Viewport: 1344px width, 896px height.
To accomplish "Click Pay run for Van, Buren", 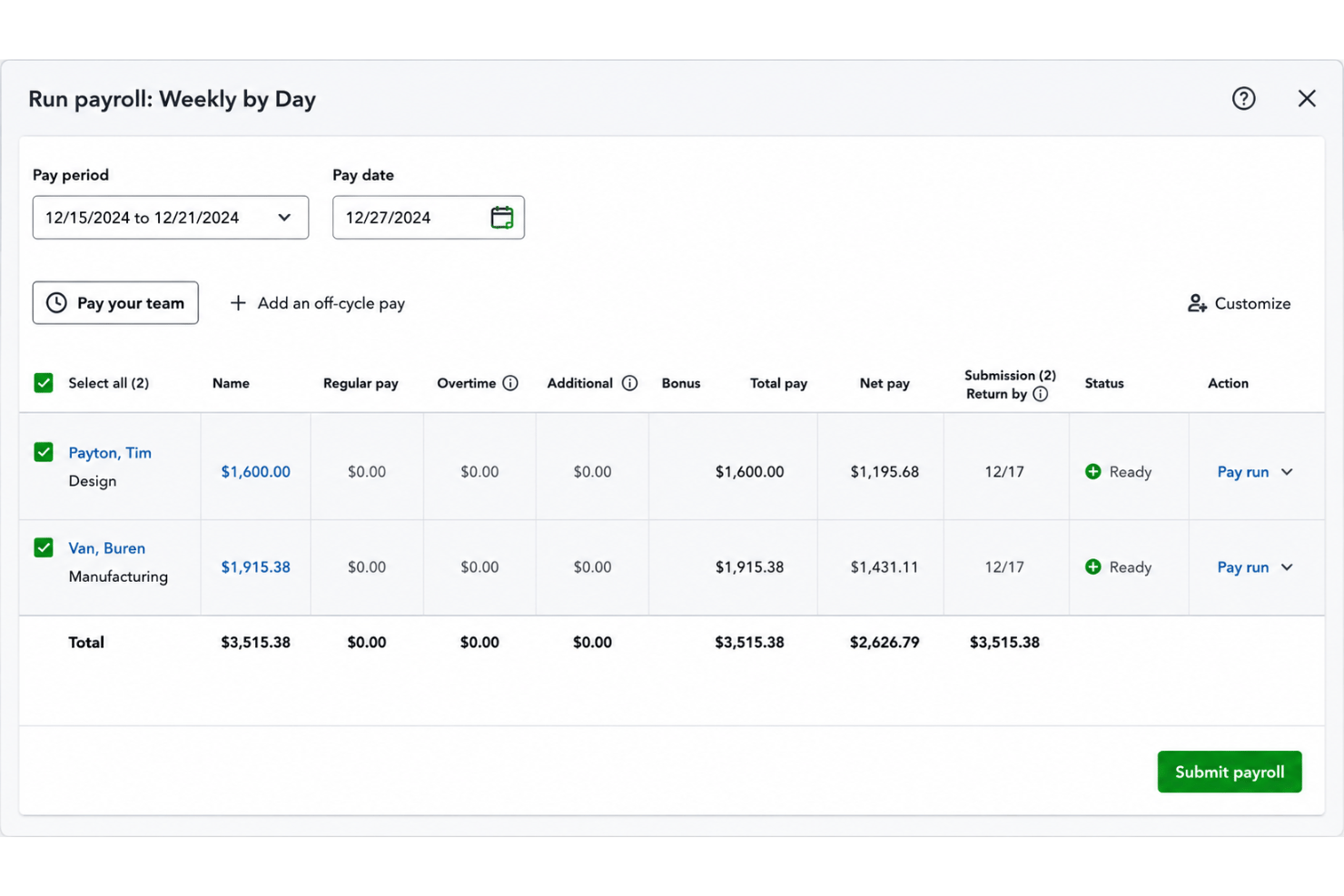I will (1243, 567).
